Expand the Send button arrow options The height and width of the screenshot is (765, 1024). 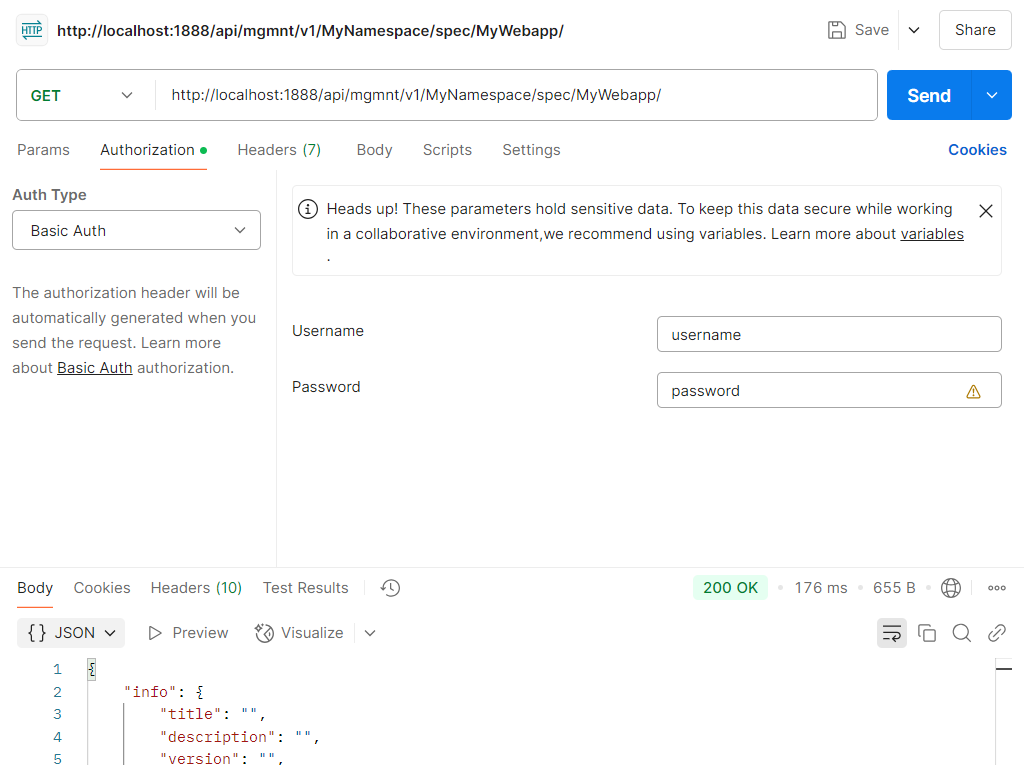point(992,95)
